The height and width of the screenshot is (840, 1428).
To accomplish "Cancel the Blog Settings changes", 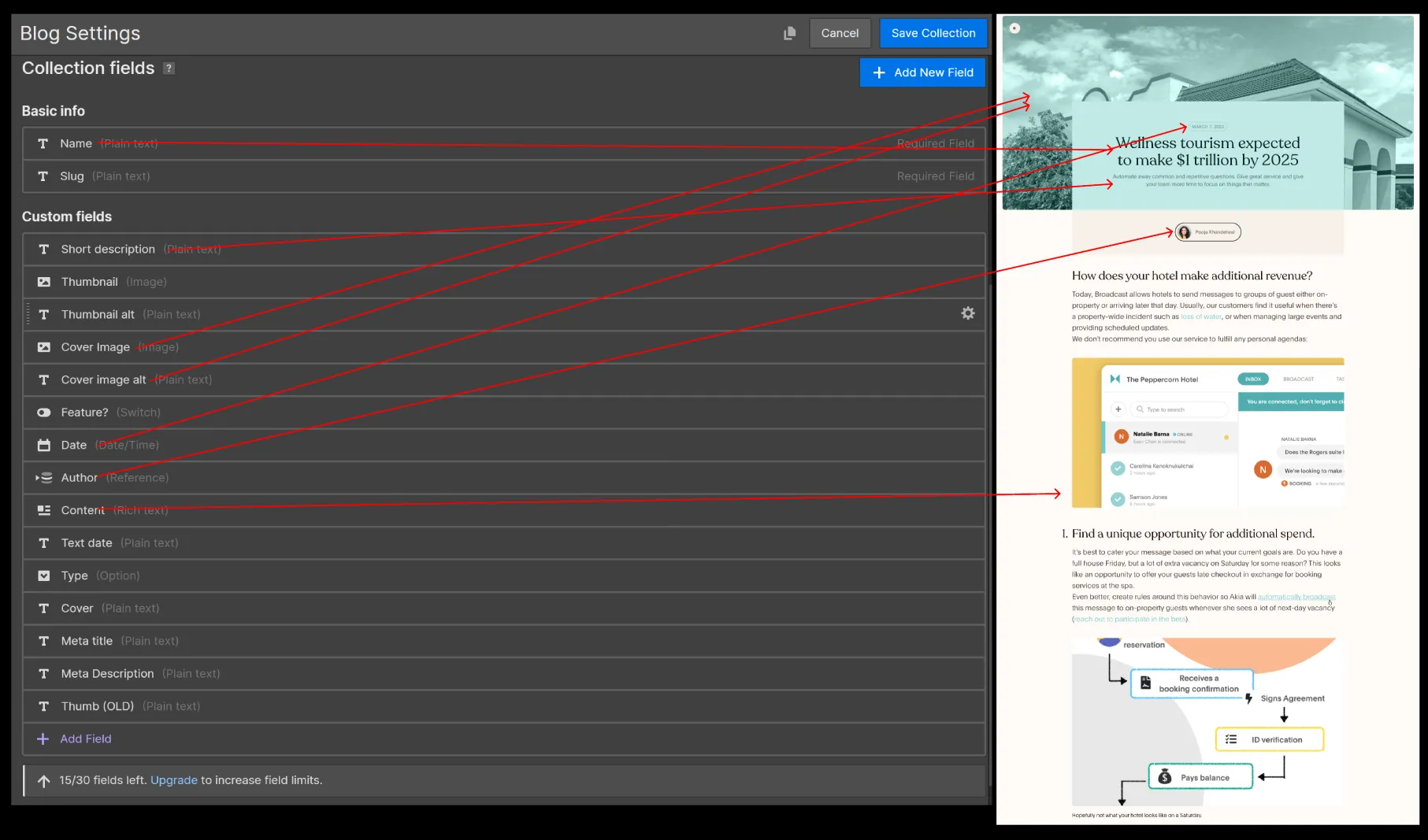I will [840, 33].
